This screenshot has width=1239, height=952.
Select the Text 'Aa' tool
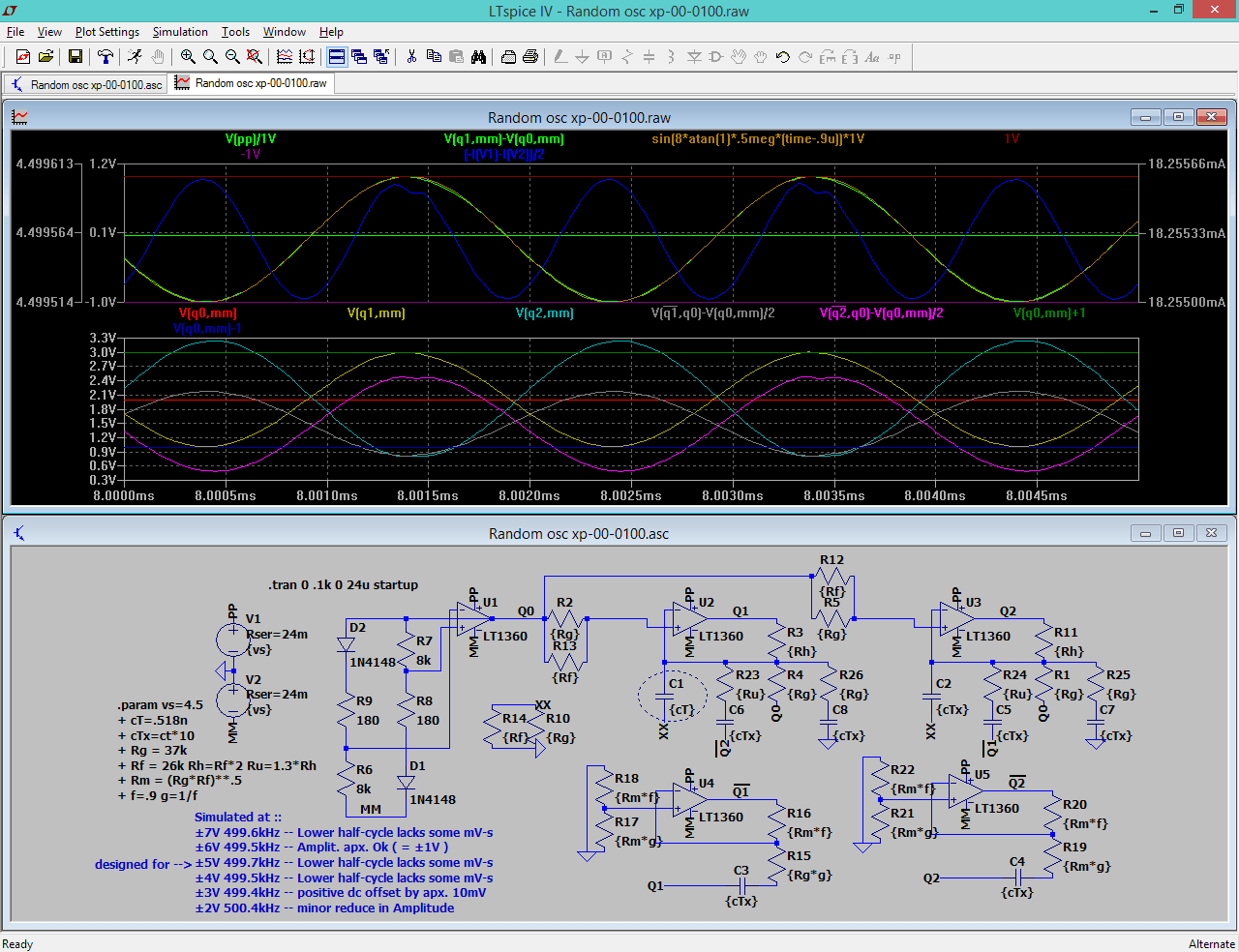tap(872, 57)
